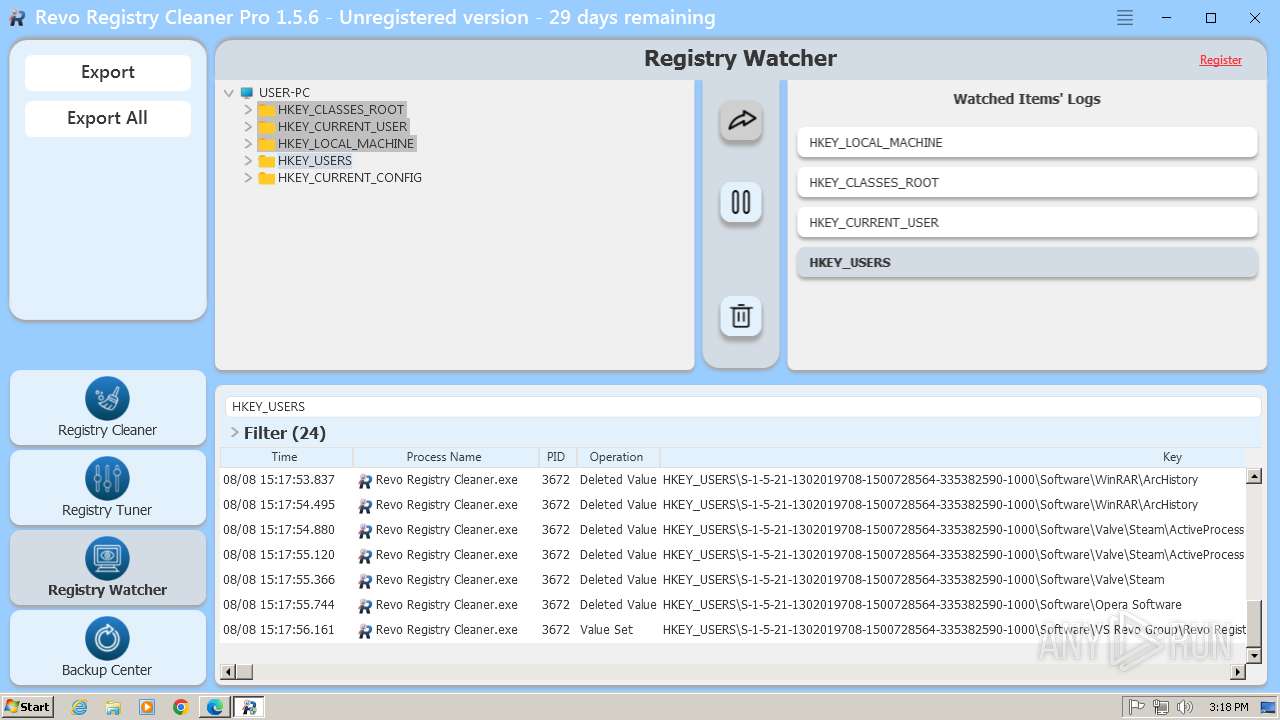The width and height of the screenshot is (1280, 720).
Task: Collapse the USER-PC tree node
Action: (229, 93)
